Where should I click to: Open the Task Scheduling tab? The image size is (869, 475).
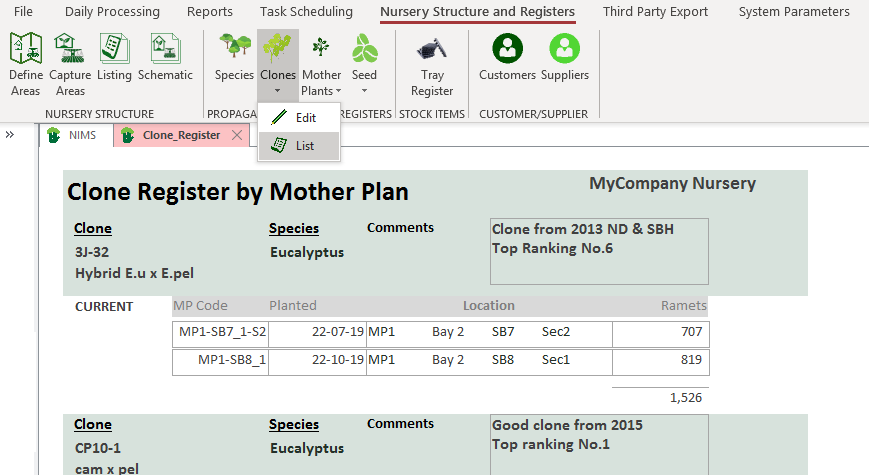pos(306,12)
